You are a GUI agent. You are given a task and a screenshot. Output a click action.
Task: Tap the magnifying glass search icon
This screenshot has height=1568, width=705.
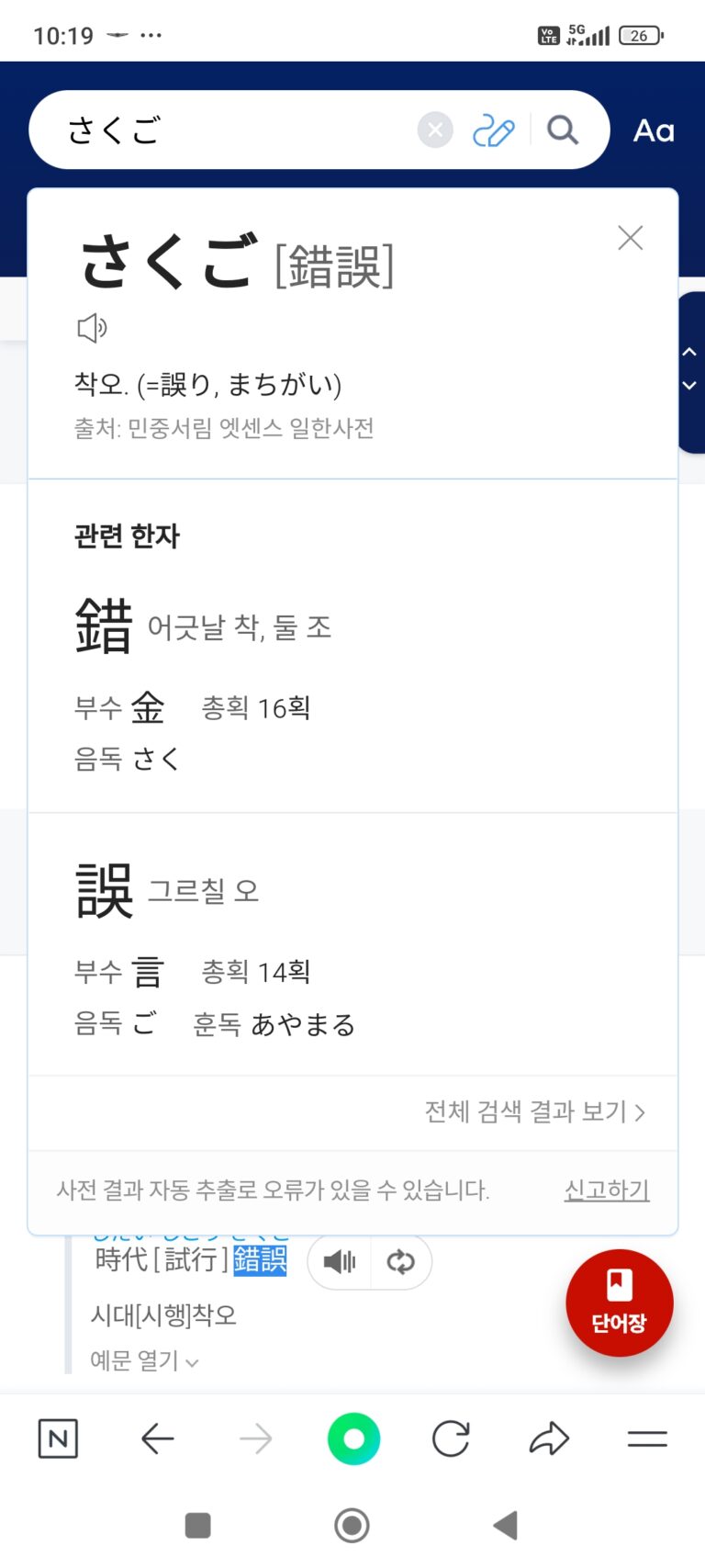pos(563,130)
